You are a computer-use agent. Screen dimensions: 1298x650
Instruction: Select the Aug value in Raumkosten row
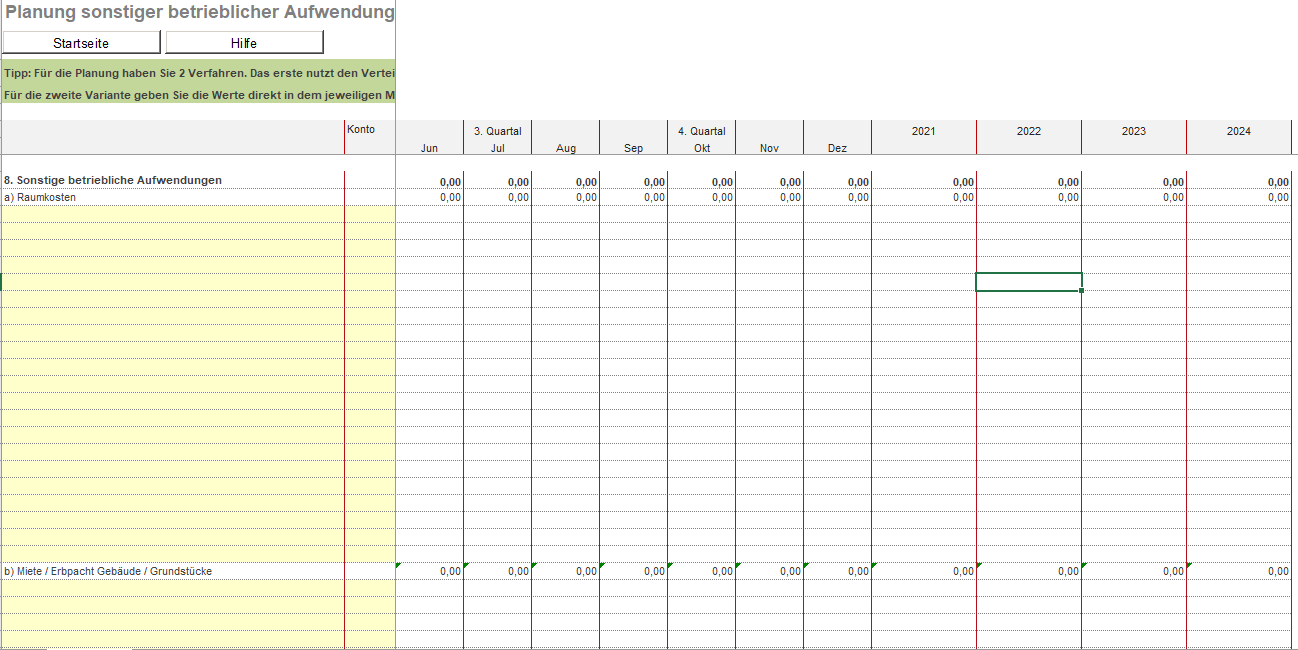(566, 197)
